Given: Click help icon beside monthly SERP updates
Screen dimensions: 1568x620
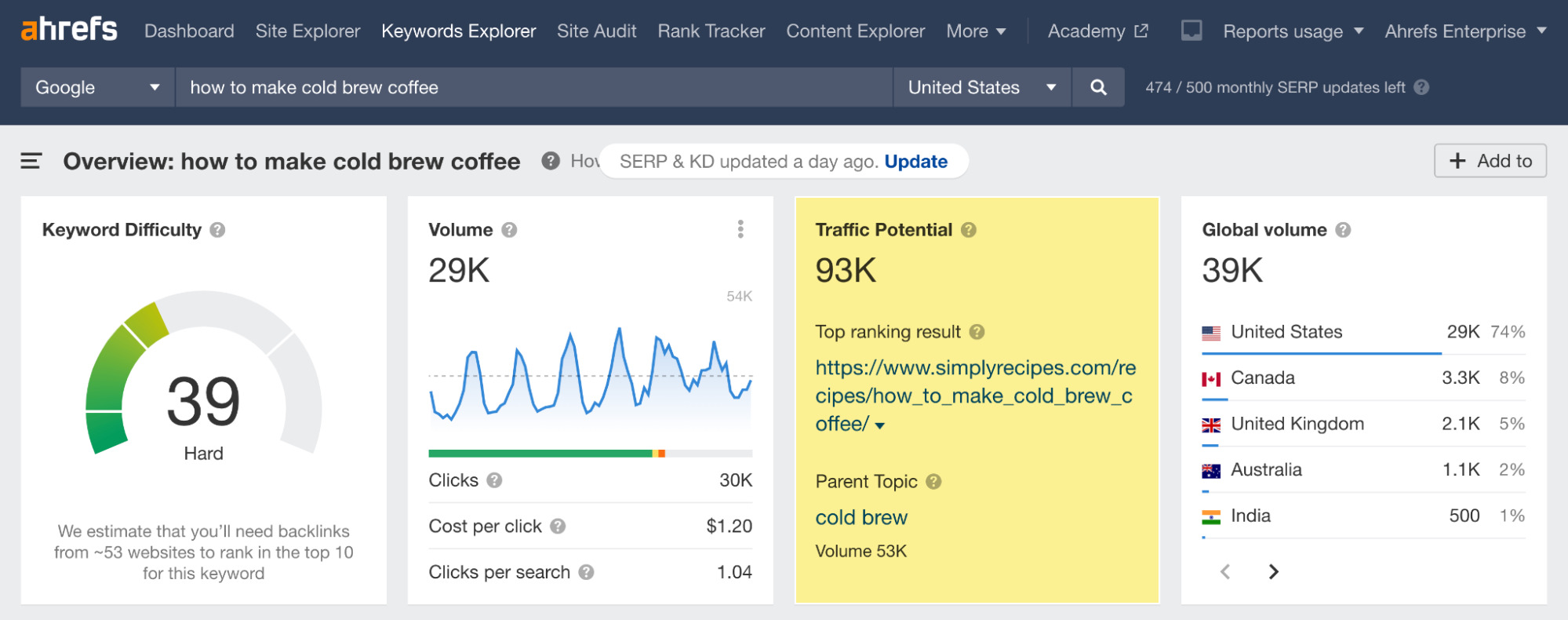Looking at the screenshot, I should (1421, 87).
